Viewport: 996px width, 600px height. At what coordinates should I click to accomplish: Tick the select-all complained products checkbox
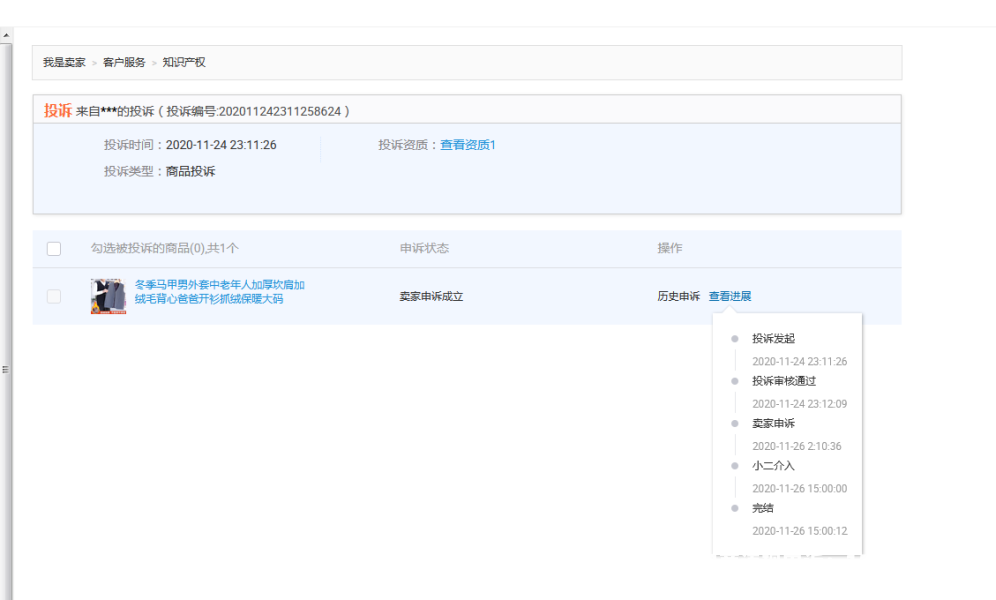pos(54,249)
